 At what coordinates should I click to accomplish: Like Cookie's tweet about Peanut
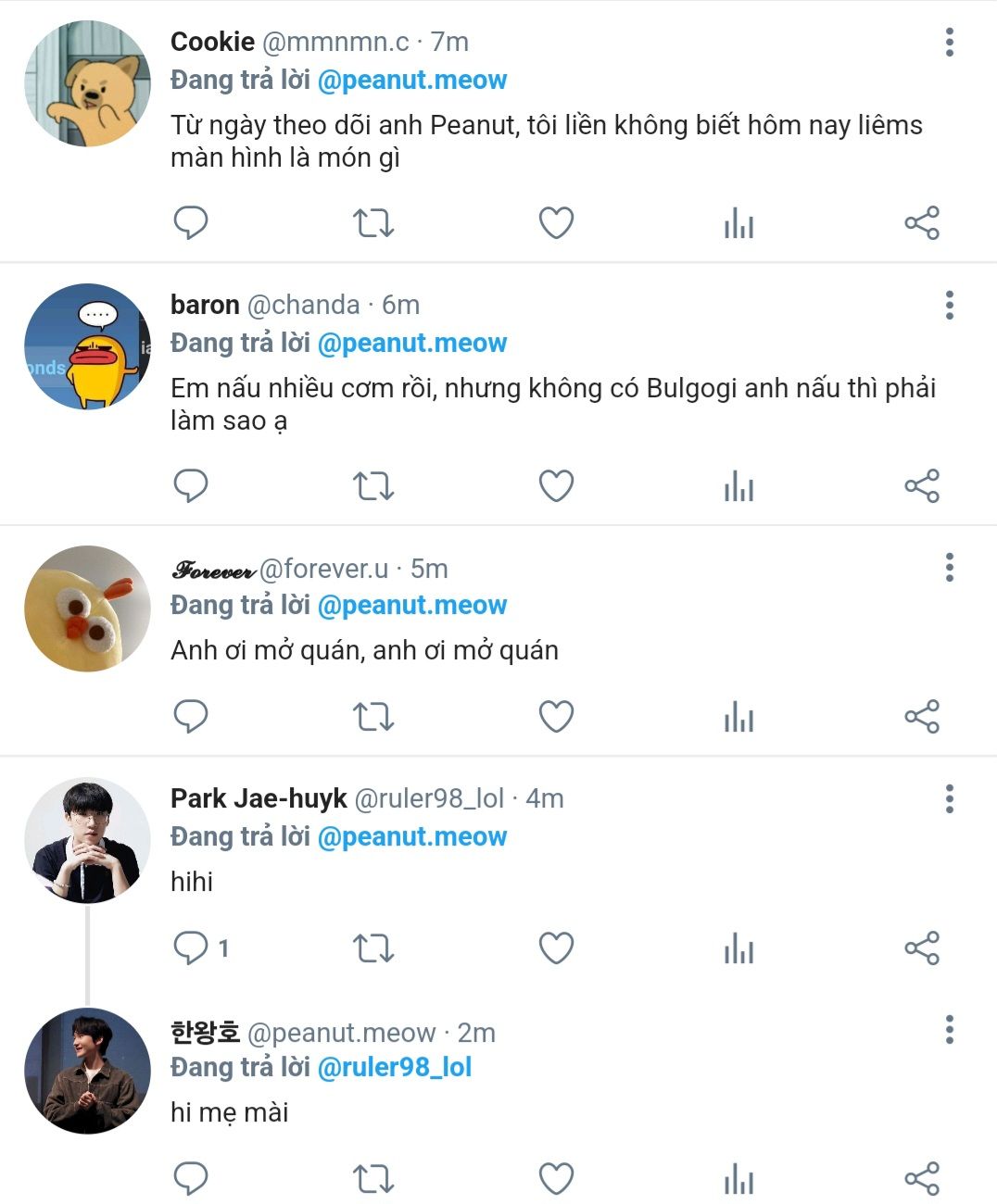(556, 223)
